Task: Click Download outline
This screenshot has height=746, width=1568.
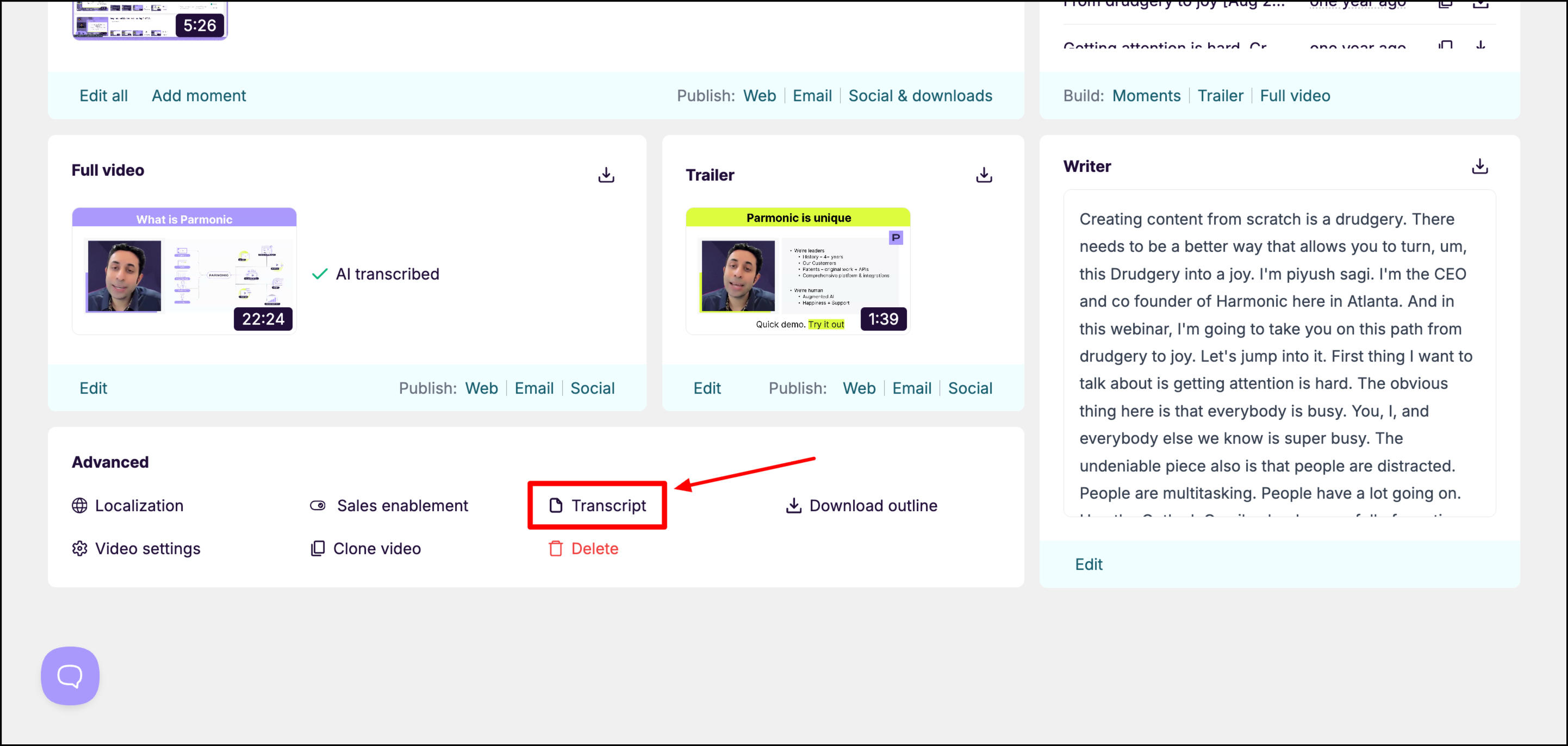Action: [x=861, y=506]
